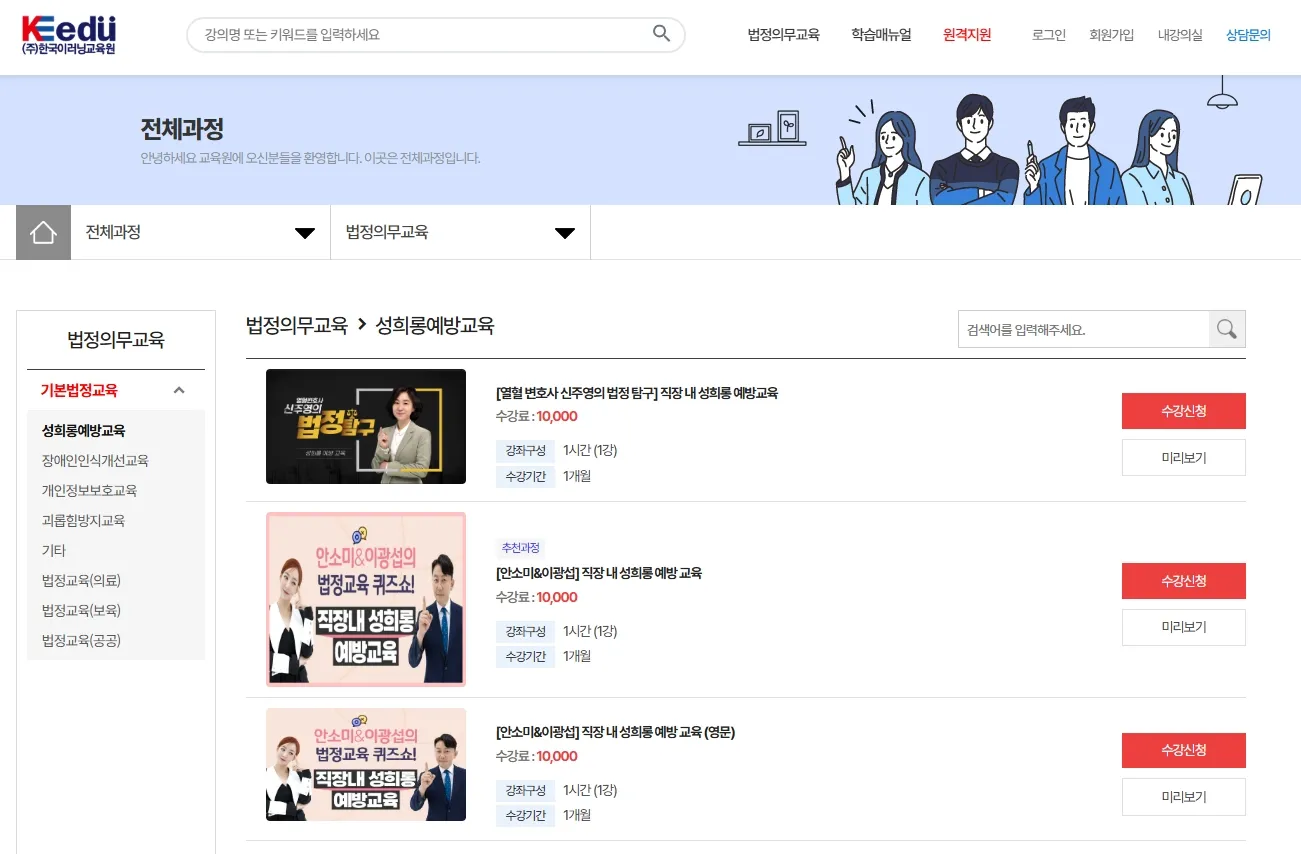This screenshot has height=854, width=1301.
Task: Click the home icon in the breadcrumb bar
Action: tap(42, 231)
